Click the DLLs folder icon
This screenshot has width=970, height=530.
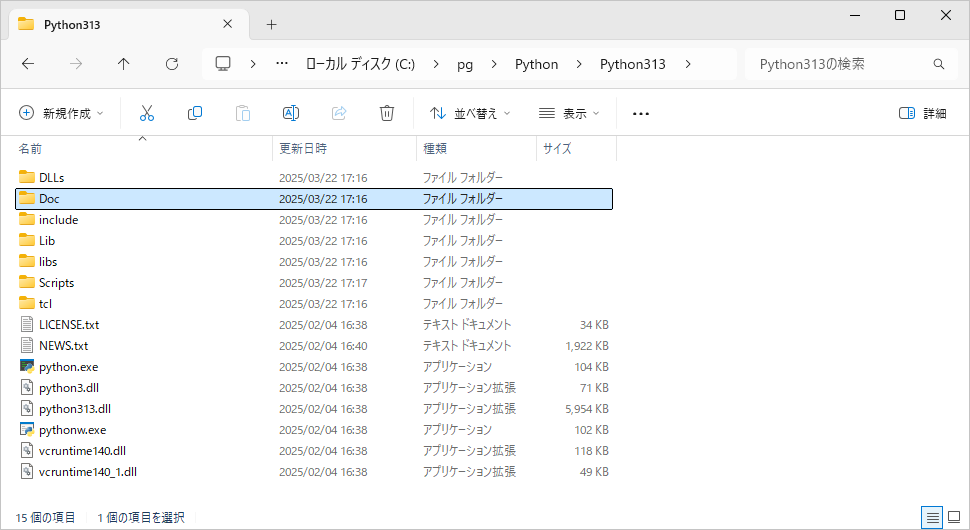tap(27, 177)
